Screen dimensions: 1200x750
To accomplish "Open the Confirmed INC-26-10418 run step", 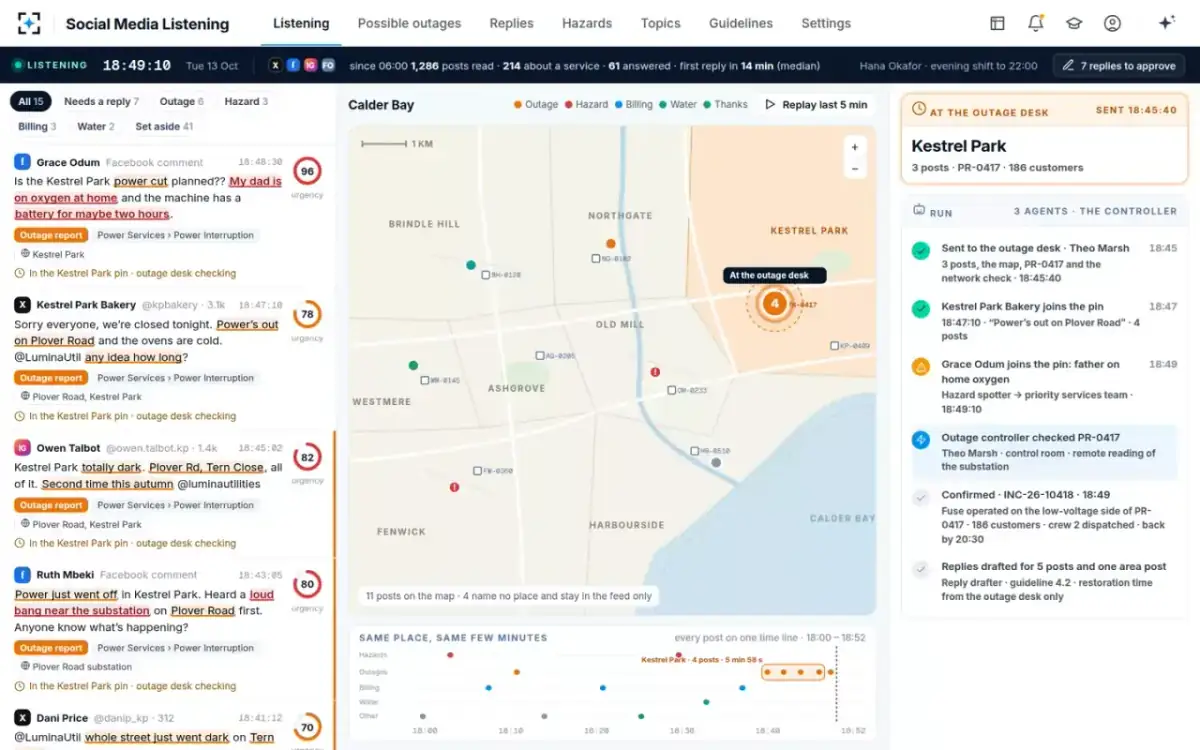I will (1045, 517).
